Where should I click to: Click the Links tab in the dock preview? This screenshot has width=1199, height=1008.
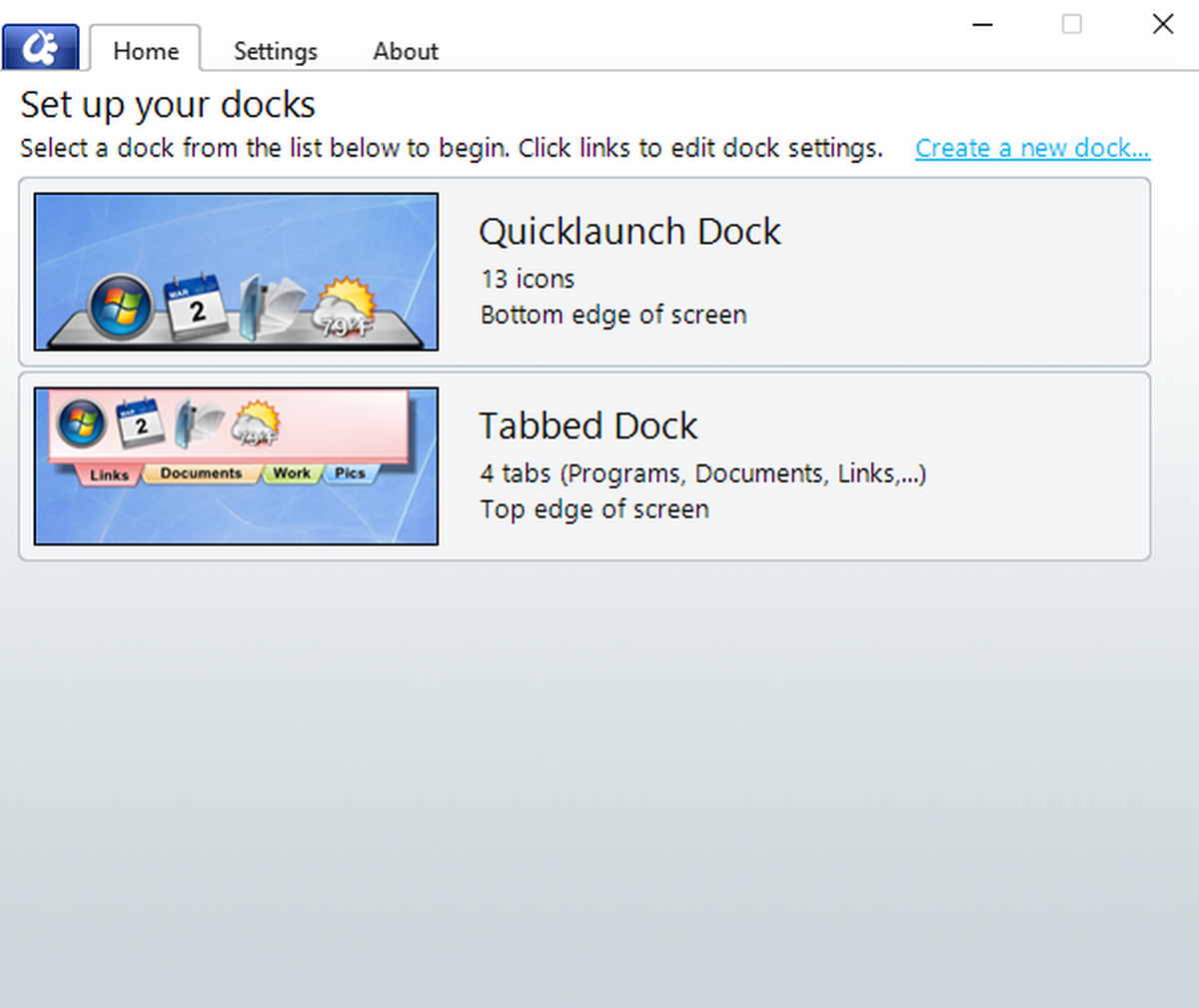pos(108,475)
